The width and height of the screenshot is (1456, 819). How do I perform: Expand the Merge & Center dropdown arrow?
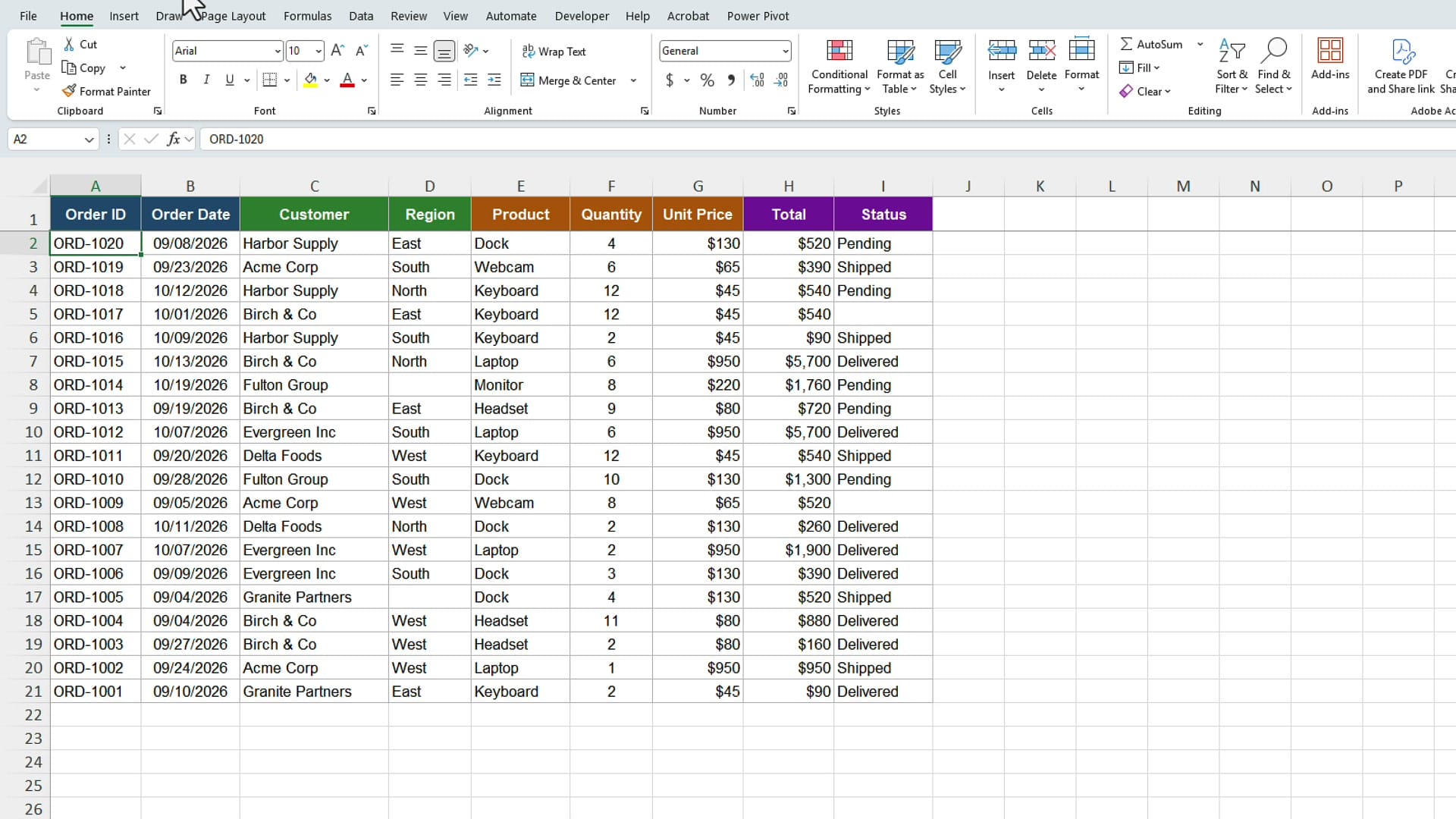(633, 80)
